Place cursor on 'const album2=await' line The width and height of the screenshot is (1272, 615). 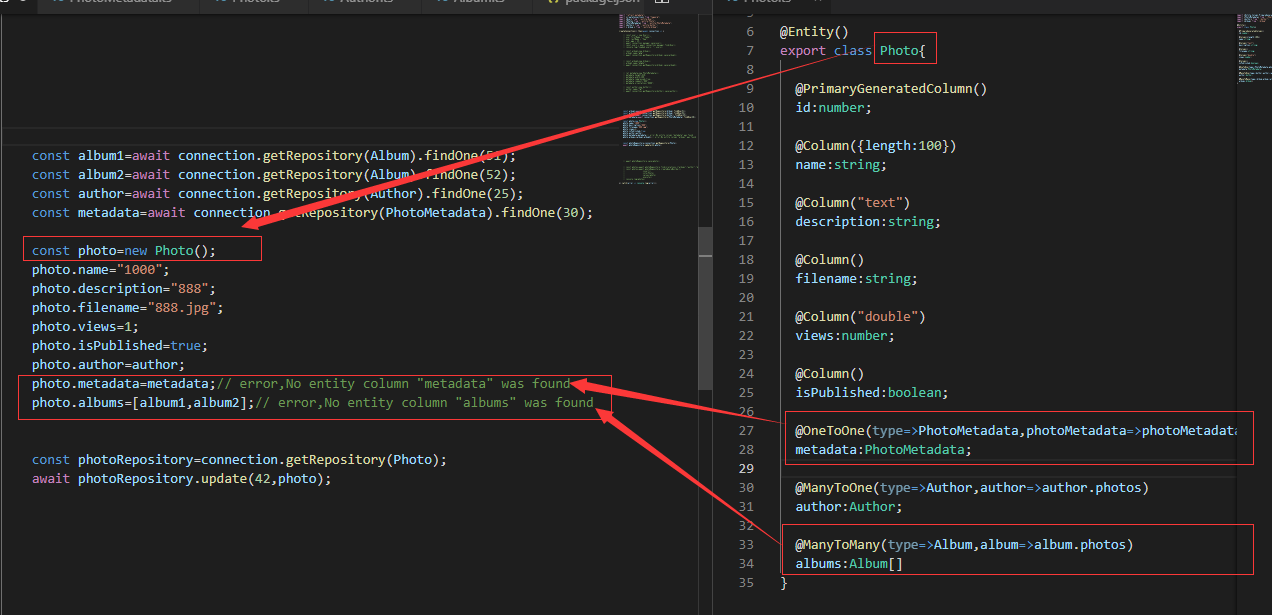click(274, 174)
